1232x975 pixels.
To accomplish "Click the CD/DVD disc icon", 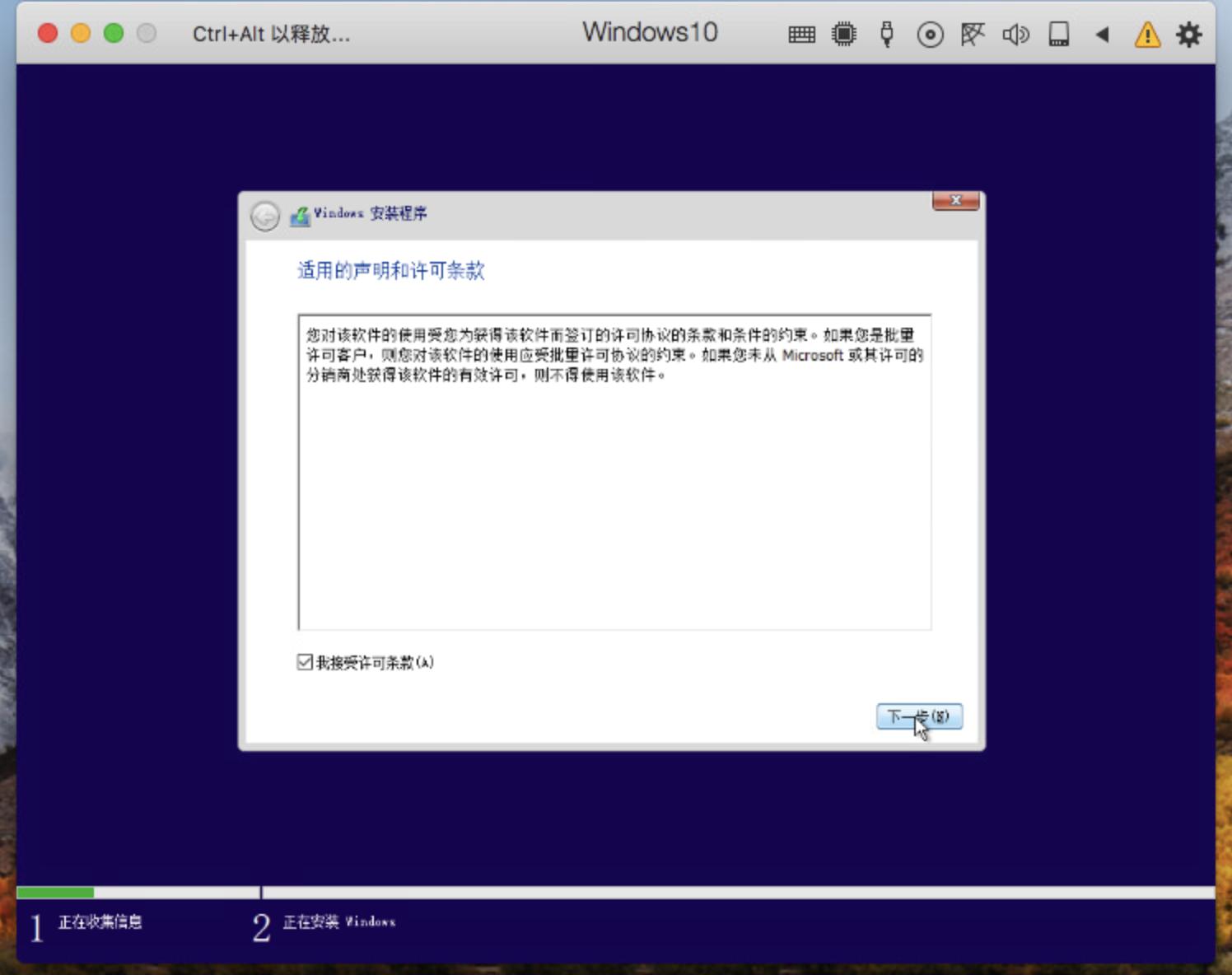I will [929, 34].
